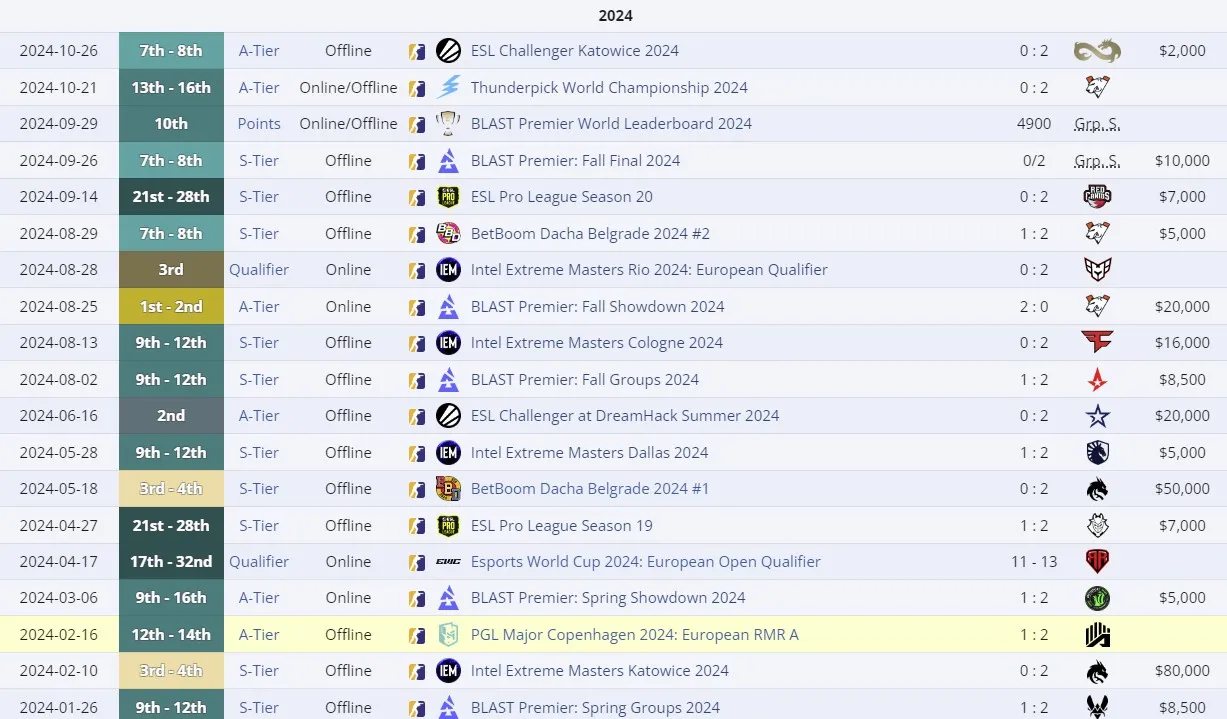Viewport: 1227px width, 719px height.
Task: Click the ESL Pro League Season 20 logo
Action: tap(449, 197)
